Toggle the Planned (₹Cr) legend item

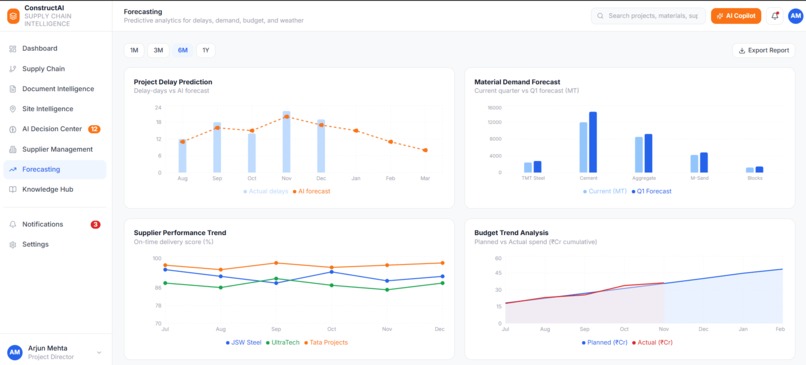604,342
